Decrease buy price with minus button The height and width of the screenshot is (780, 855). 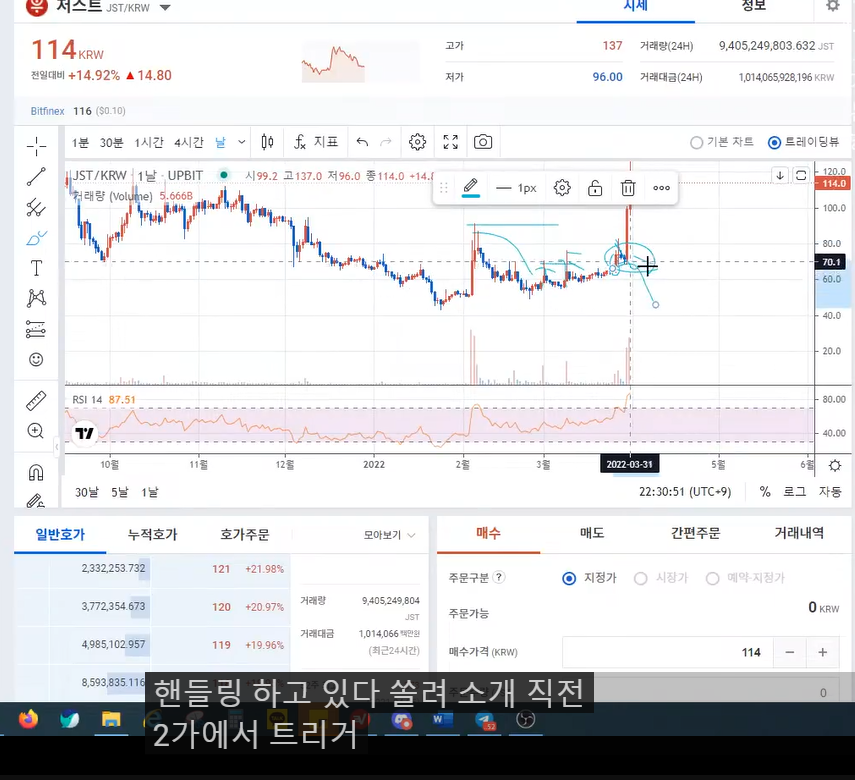coord(790,652)
